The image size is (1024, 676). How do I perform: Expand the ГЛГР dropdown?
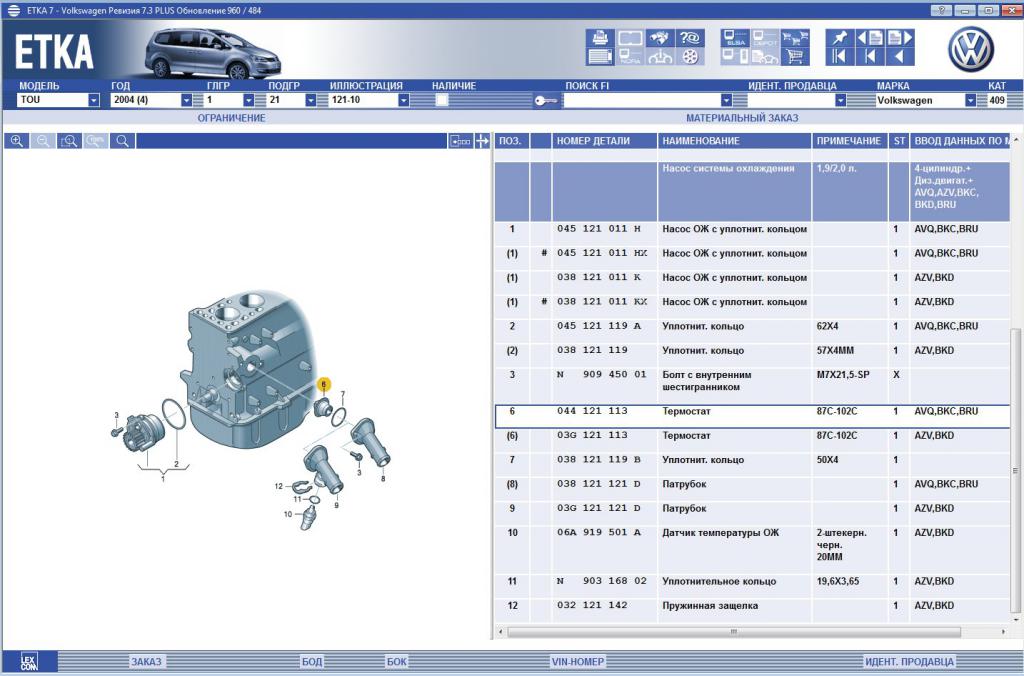[x=249, y=100]
